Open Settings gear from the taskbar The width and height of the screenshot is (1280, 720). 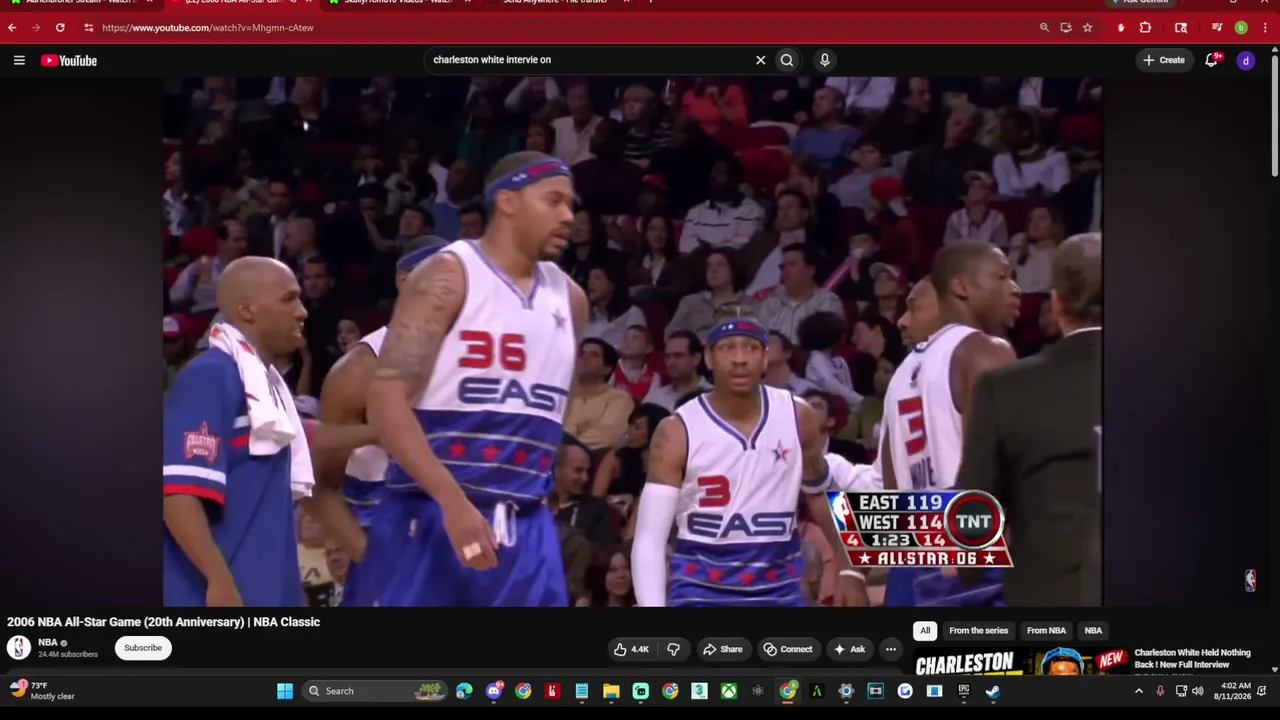point(846,691)
